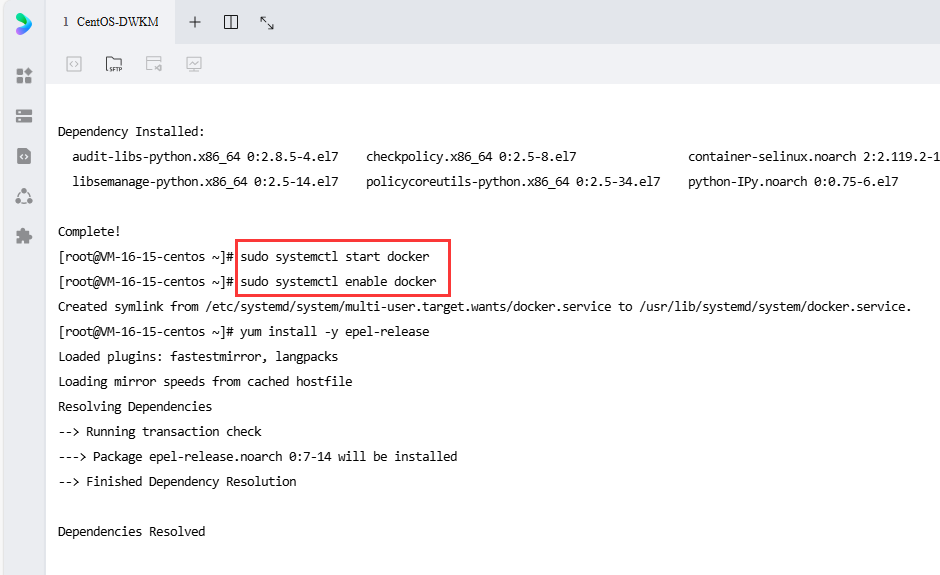The height and width of the screenshot is (575, 940).
Task: Click 'sudo systemctl enable docker' command text
Action: [338, 282]
